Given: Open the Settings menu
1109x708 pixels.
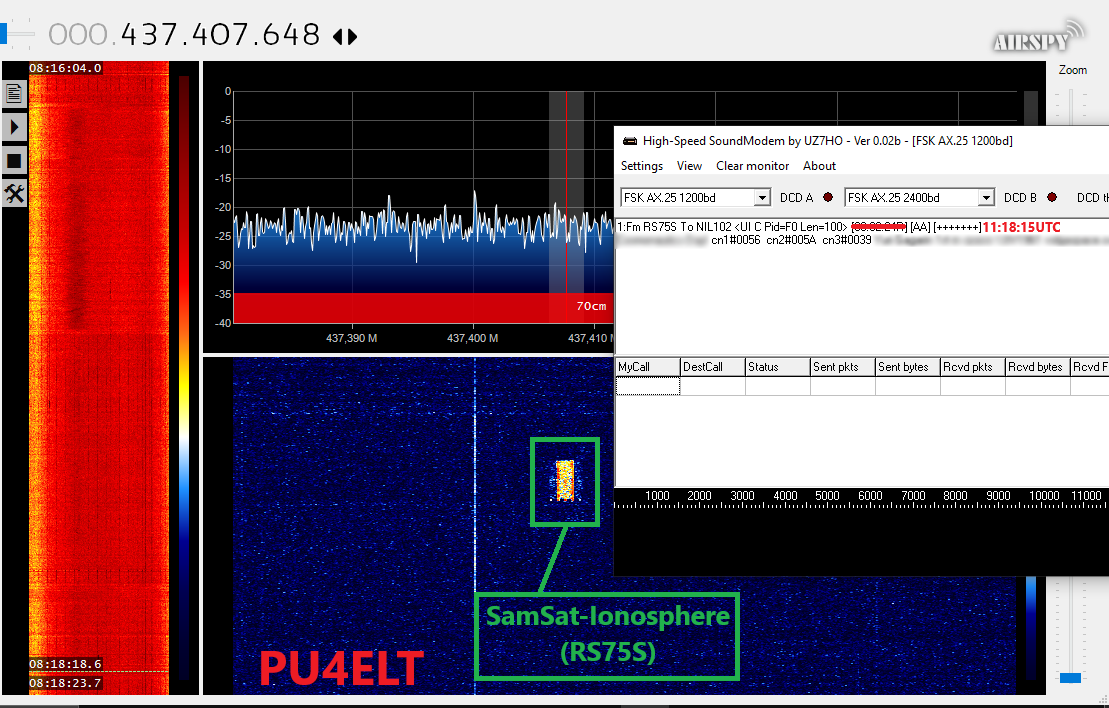Looking at the screenshot, I should tap(642, 166).
